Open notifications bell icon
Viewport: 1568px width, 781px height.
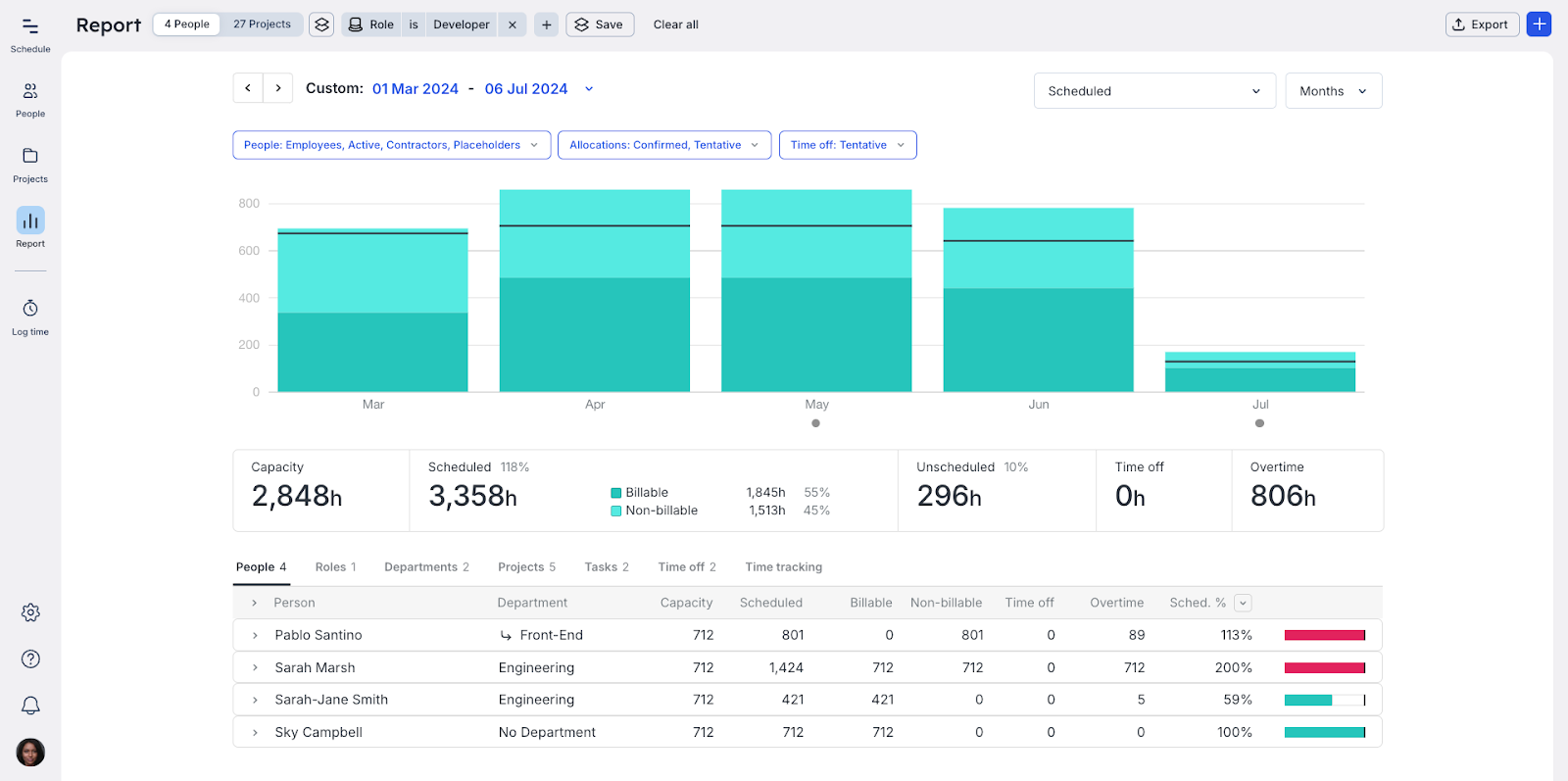pos(30,706)
